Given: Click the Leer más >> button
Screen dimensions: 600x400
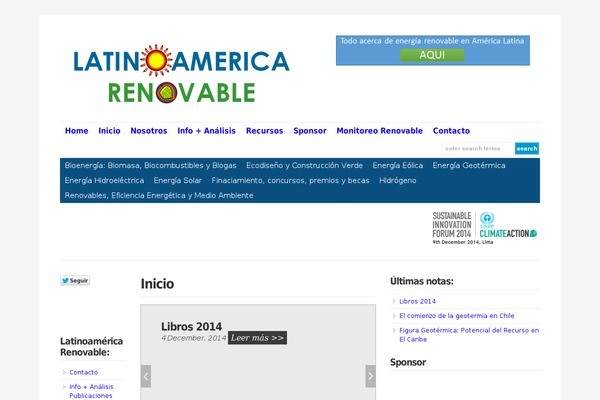Looking at the screenshot, I should pos(258,338).
